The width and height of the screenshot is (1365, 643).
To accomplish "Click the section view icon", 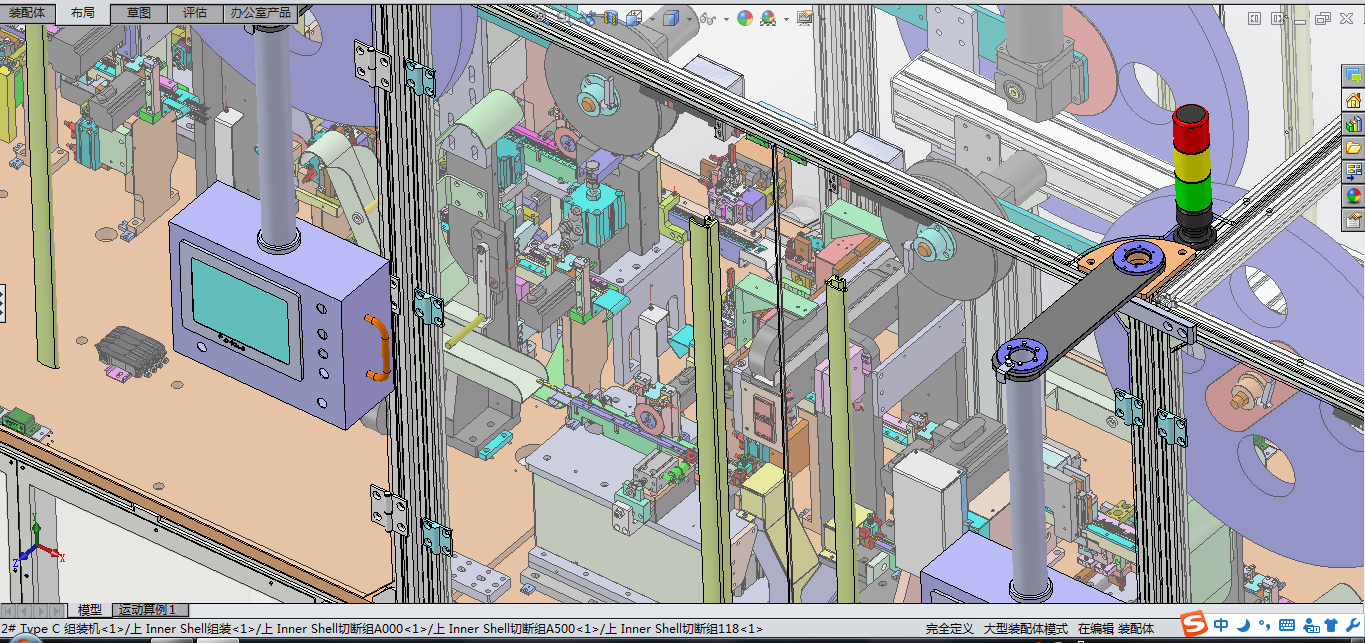I will 611,18.
